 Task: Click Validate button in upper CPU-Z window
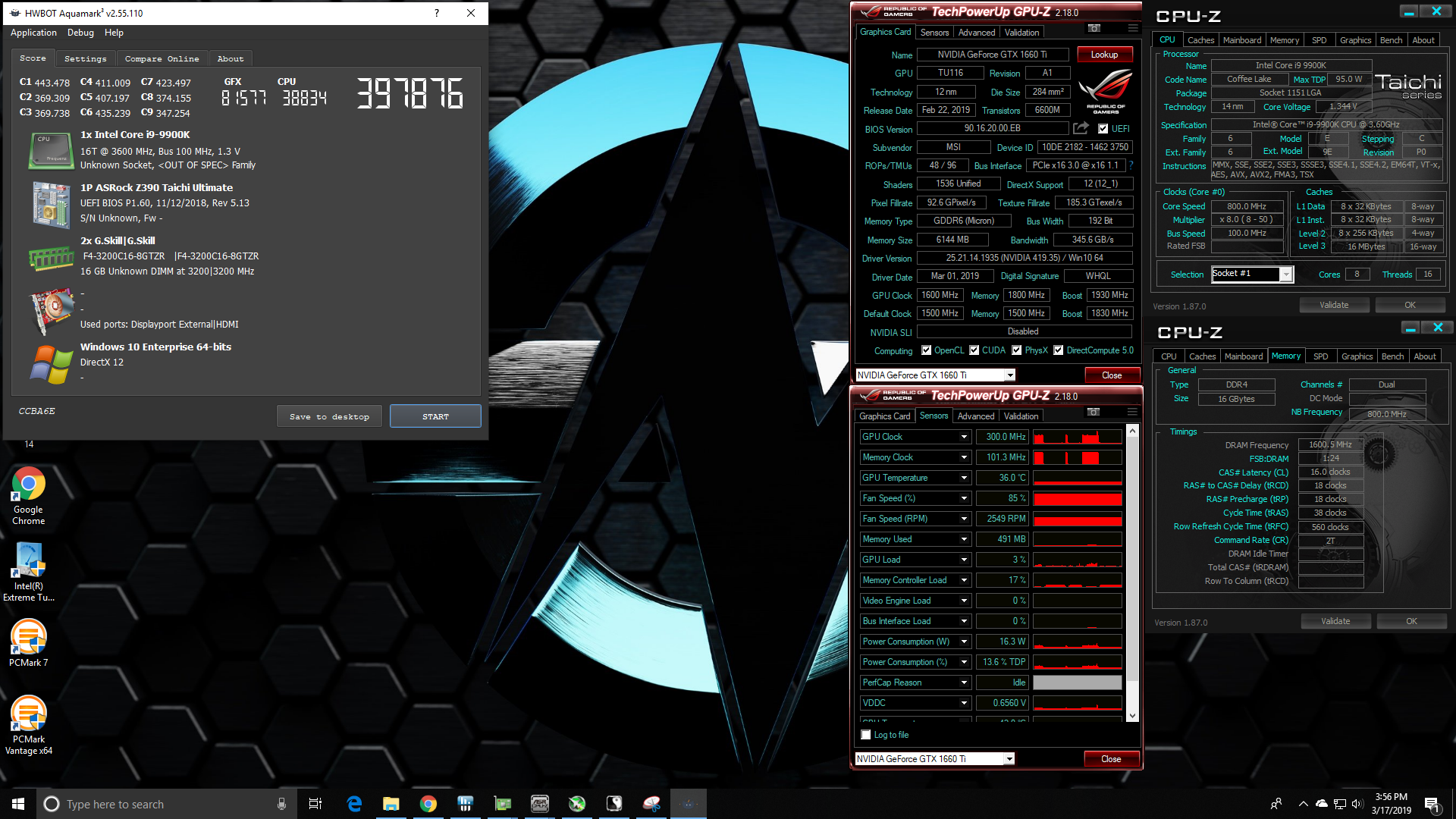[x=1334, y=305]
